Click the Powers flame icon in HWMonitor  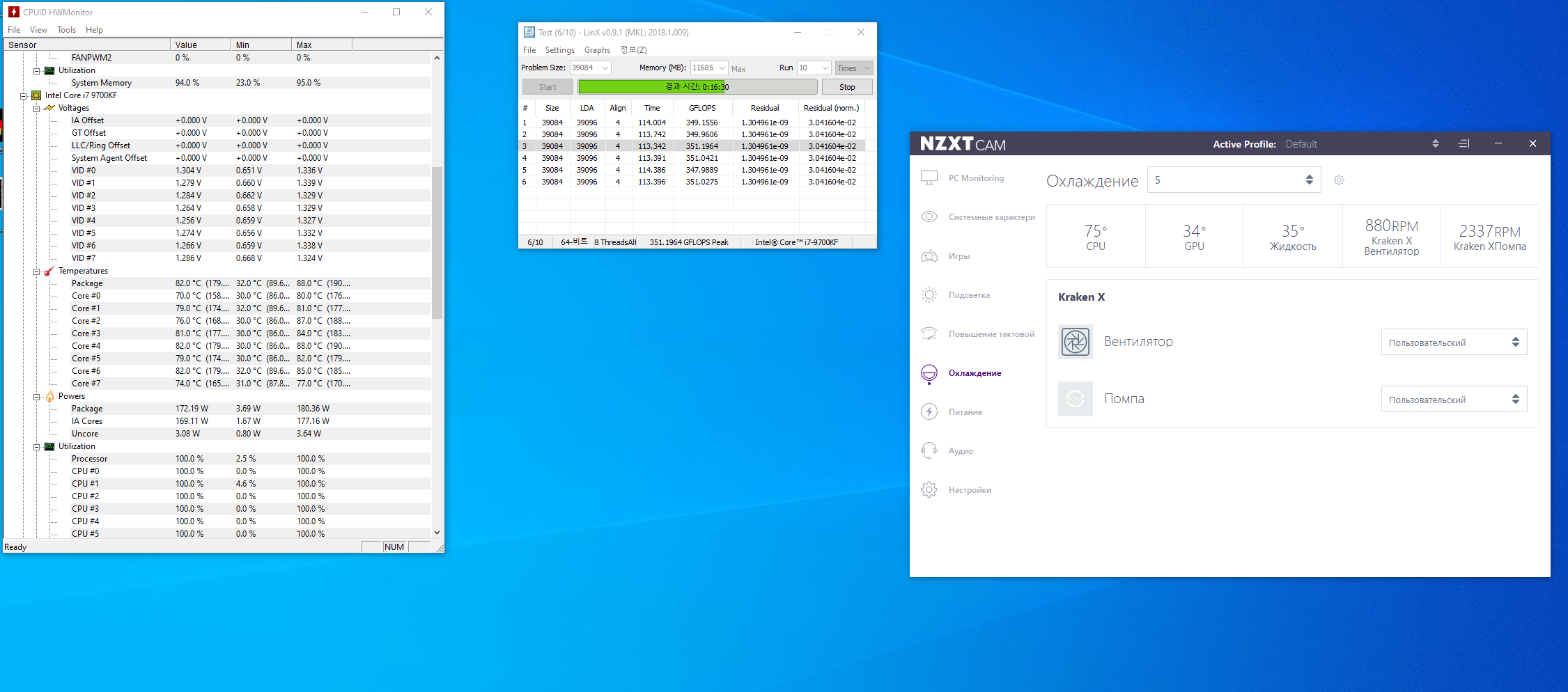click(49, 396)
